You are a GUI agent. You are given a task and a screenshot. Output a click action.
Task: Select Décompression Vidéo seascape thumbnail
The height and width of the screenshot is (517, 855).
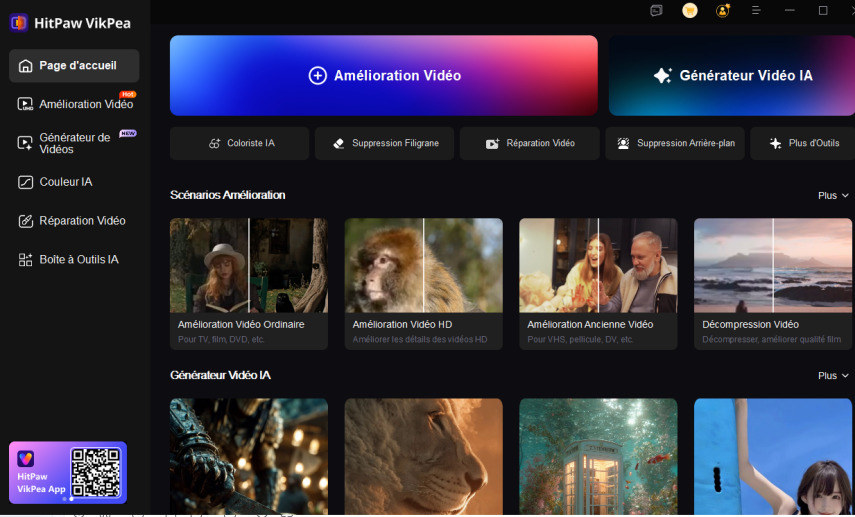773,266
